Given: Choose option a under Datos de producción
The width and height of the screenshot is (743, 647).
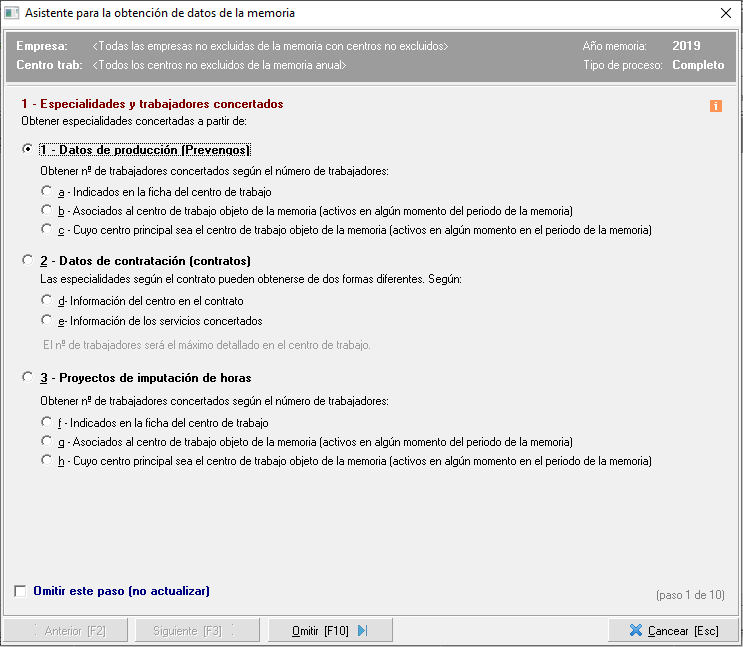Looking at the screenshot, I should tap(46, 191).
